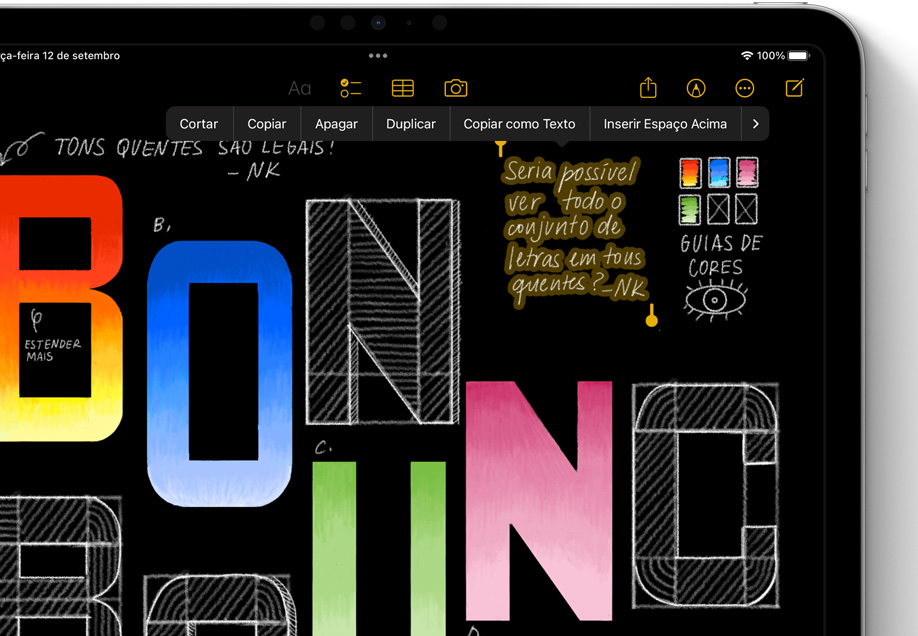Screen dimensions: 918x636
Task: Open the camera attachment options
Action: pos(455,88)
